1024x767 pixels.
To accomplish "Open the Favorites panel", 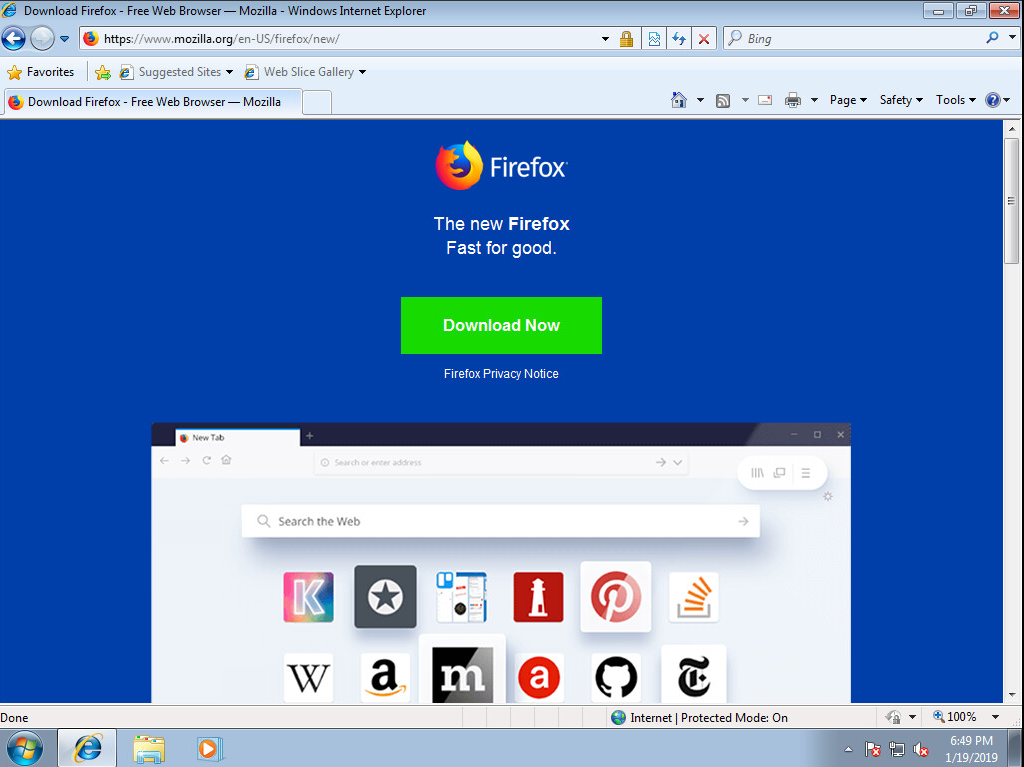I will point(41,72).
